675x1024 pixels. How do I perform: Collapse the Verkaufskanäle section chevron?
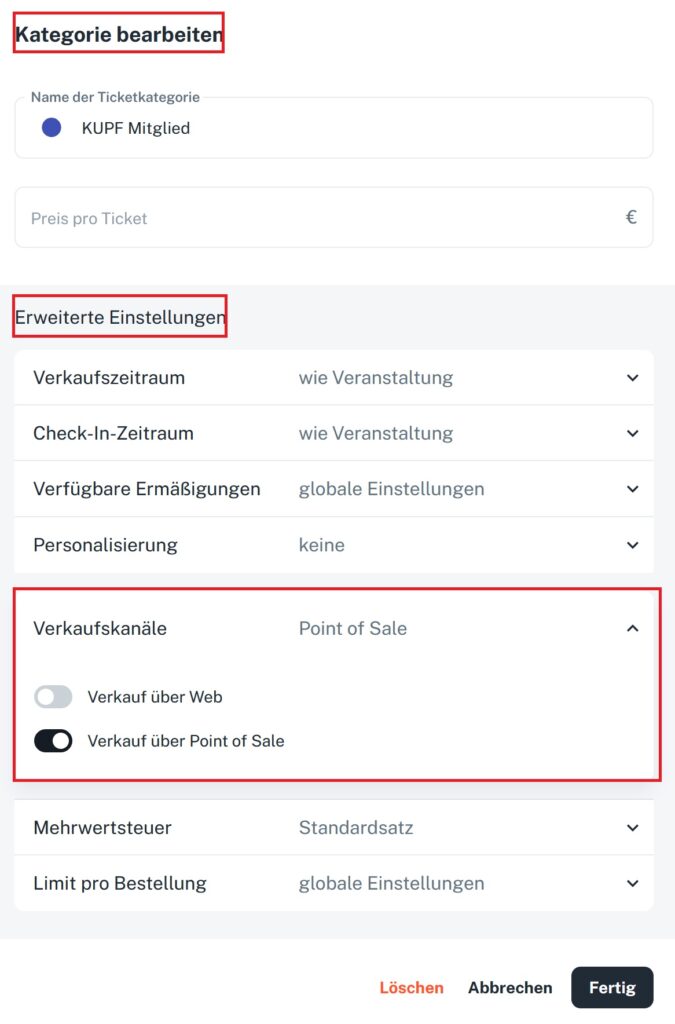point(633,628)
